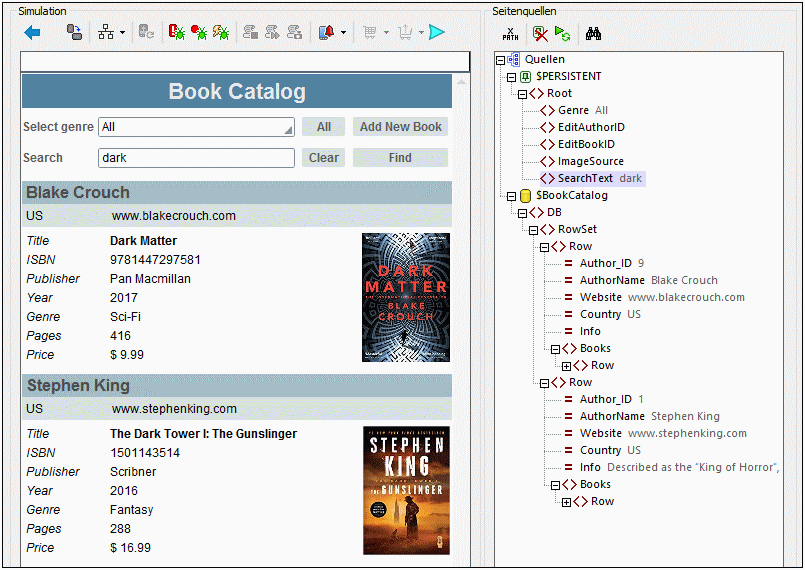Collapse the $PERSISTENT tree node
This screenshot has height=570, width=805.
pos(511,77)
